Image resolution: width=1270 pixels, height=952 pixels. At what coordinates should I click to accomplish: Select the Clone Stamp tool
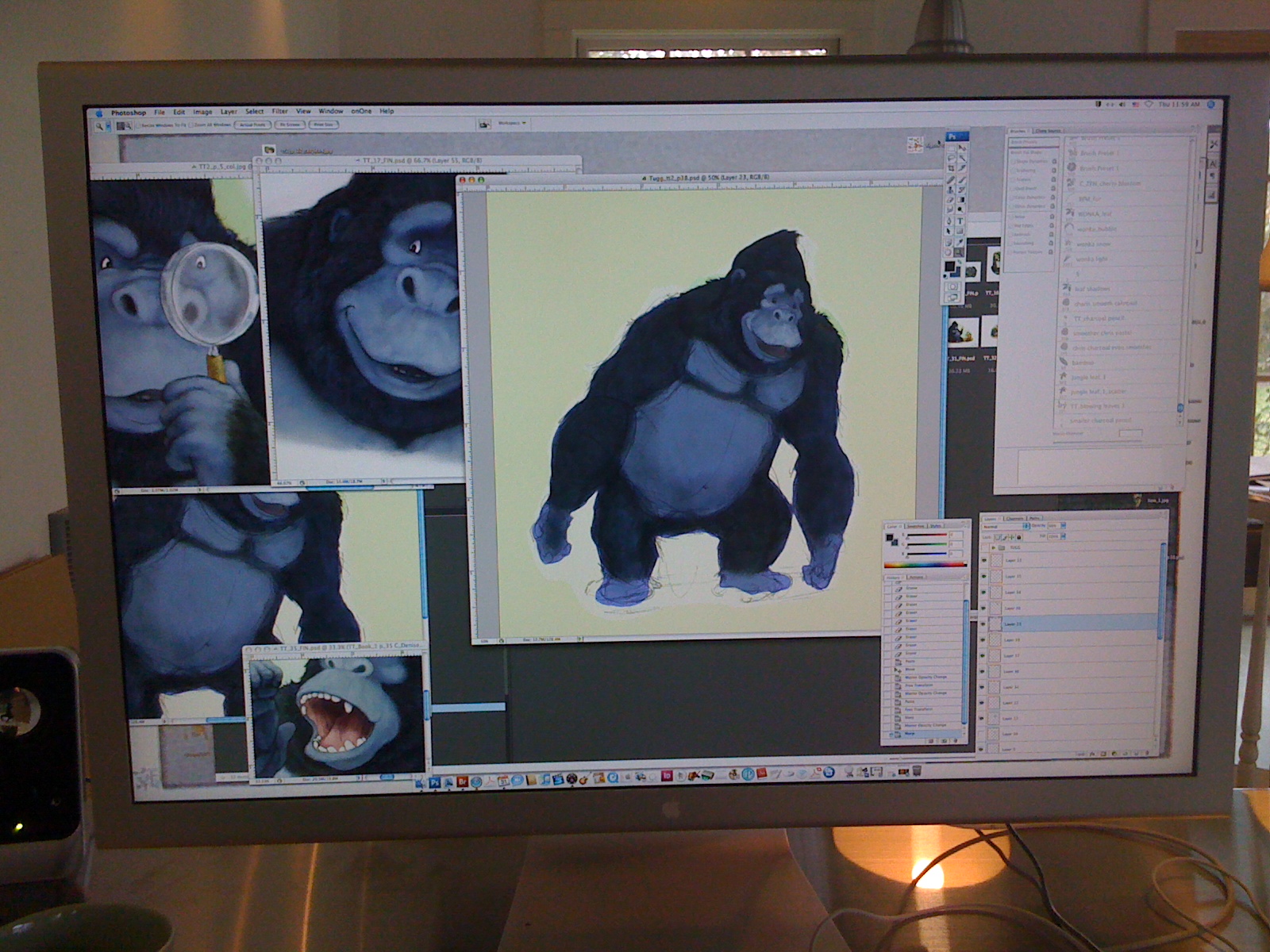951,190
